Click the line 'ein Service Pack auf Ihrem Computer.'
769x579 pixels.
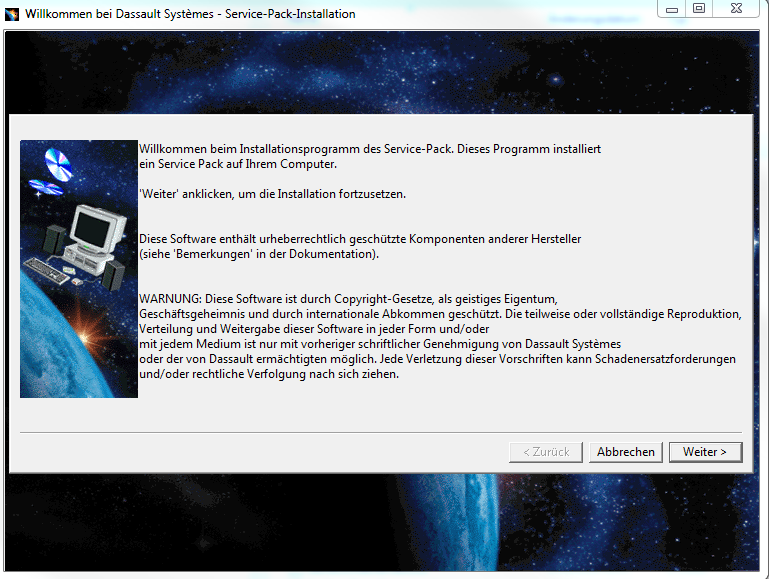tap(238, 164)
